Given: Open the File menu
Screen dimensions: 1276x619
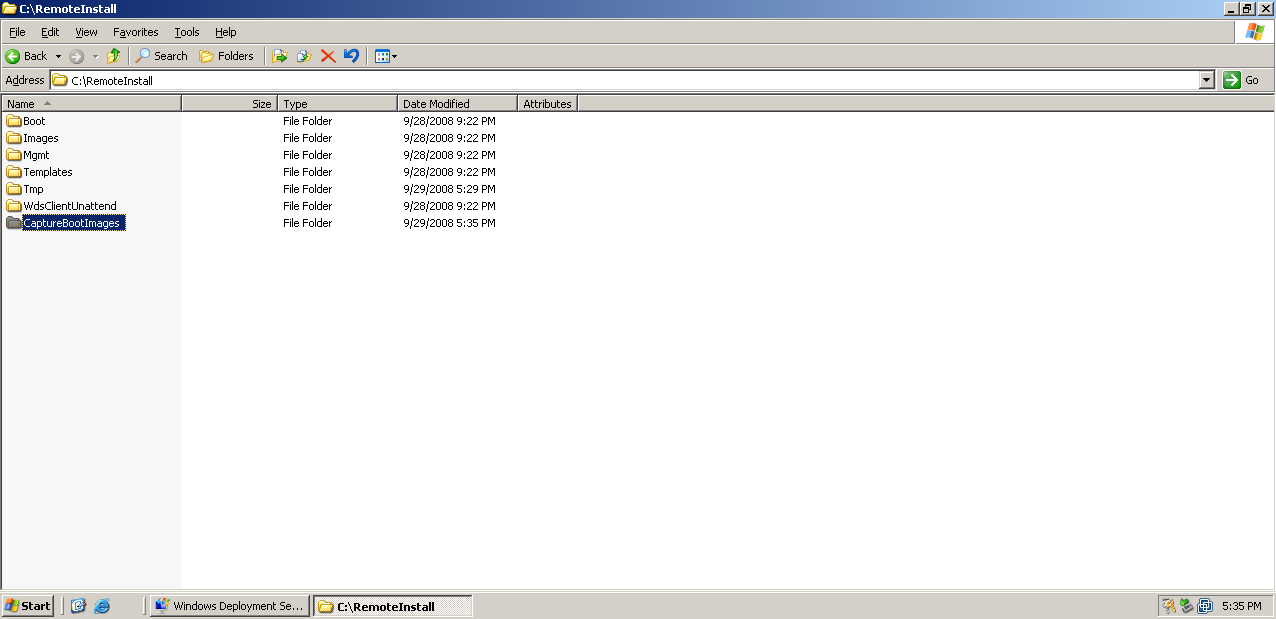Looking at the screenshot, I should pyautogui.click(x=17, y=32).
